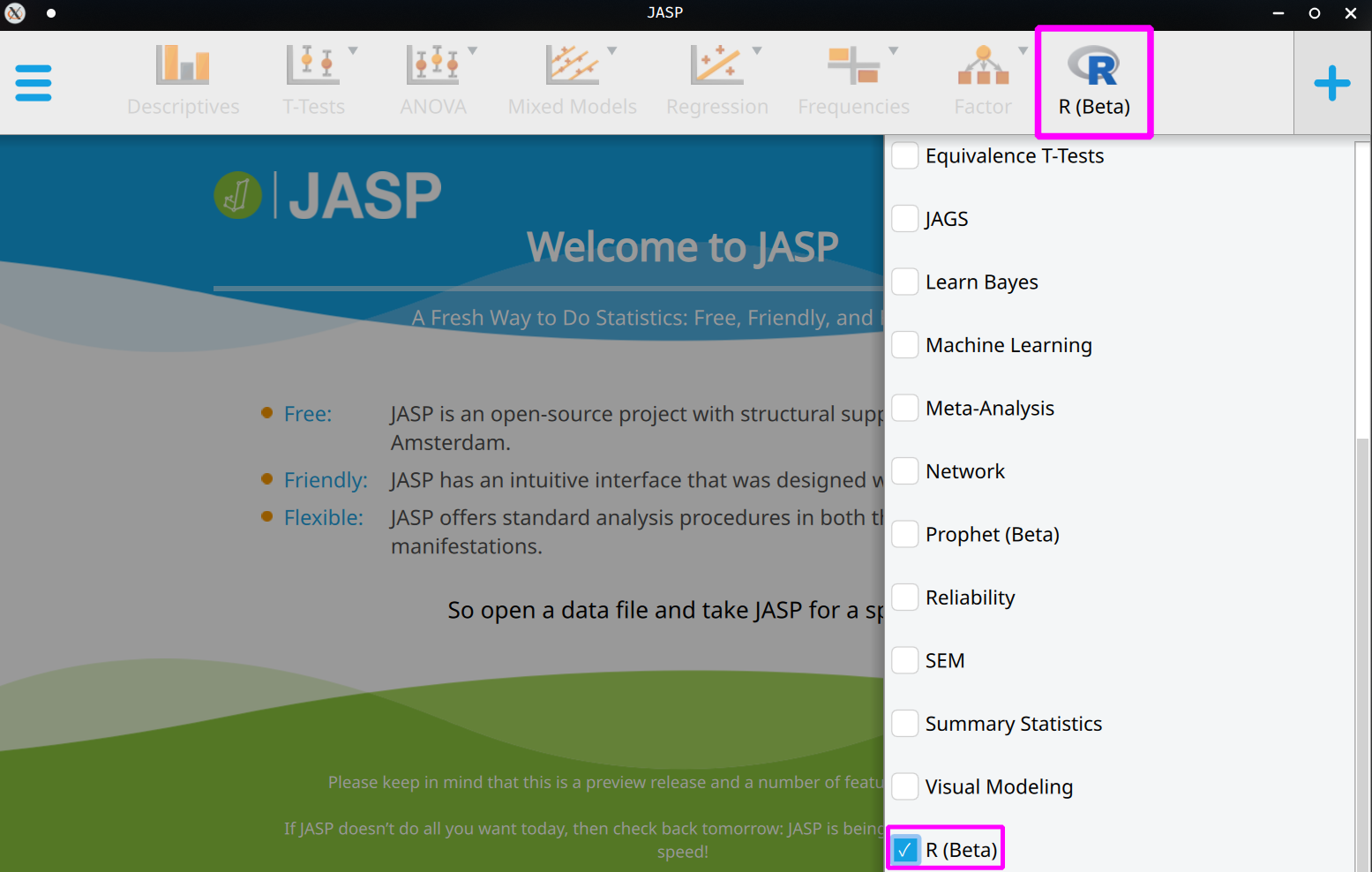Uncheck the R (Beta) module
Viewport: 1372px width, 872px height.
tap(904, 849)
